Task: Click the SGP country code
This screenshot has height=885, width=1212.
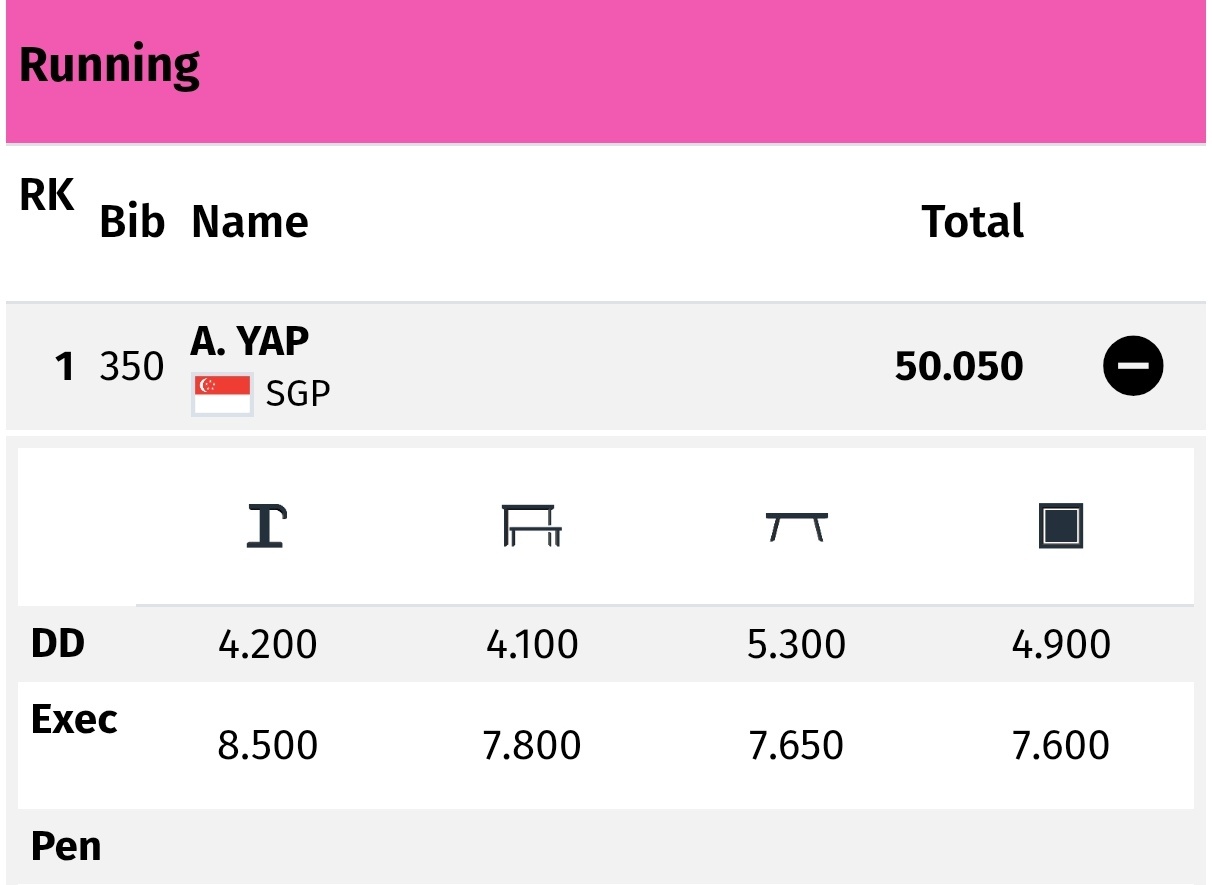Action: pyautogui.click(x=298, y=395)
